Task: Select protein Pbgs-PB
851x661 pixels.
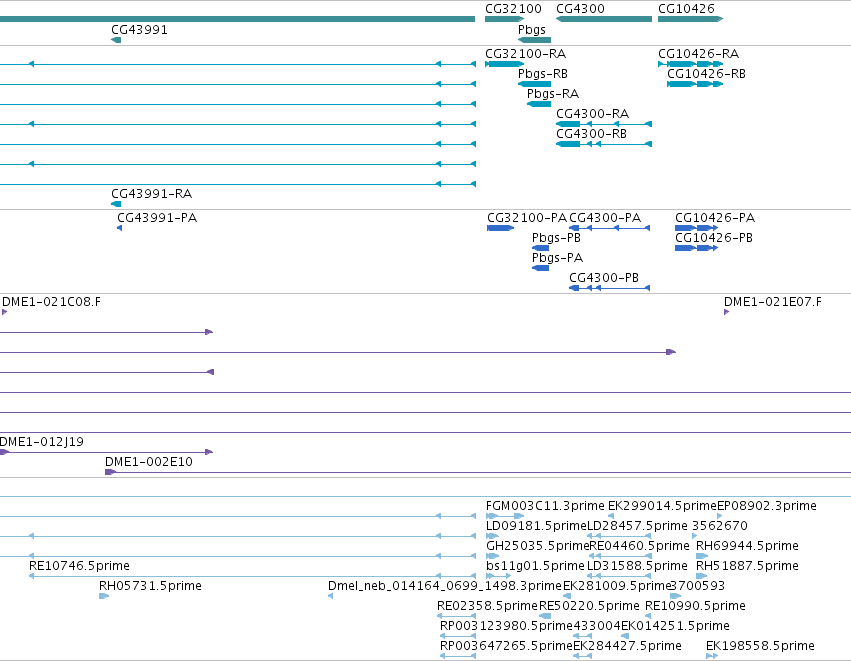Action: 541,248
